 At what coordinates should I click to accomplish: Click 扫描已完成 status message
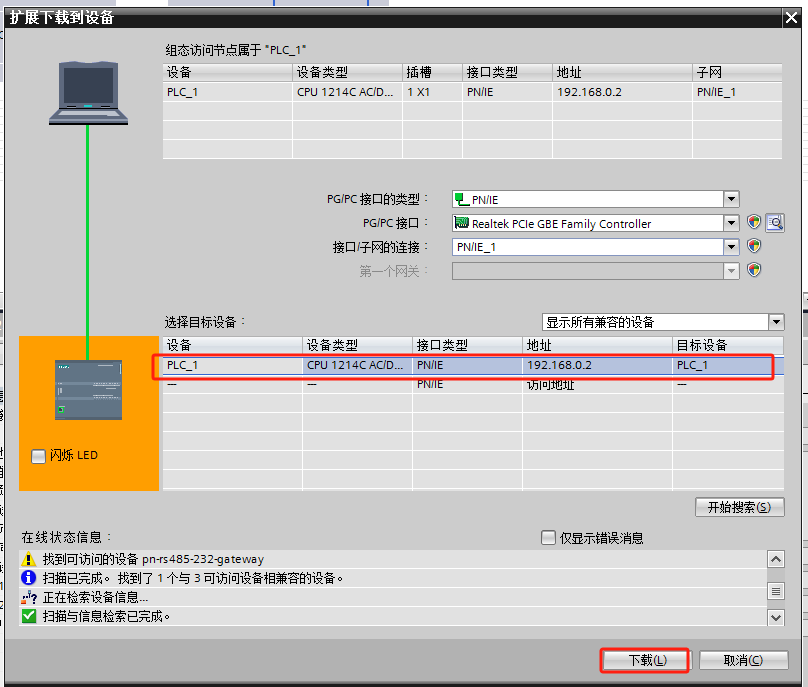[x=193, y=578]
